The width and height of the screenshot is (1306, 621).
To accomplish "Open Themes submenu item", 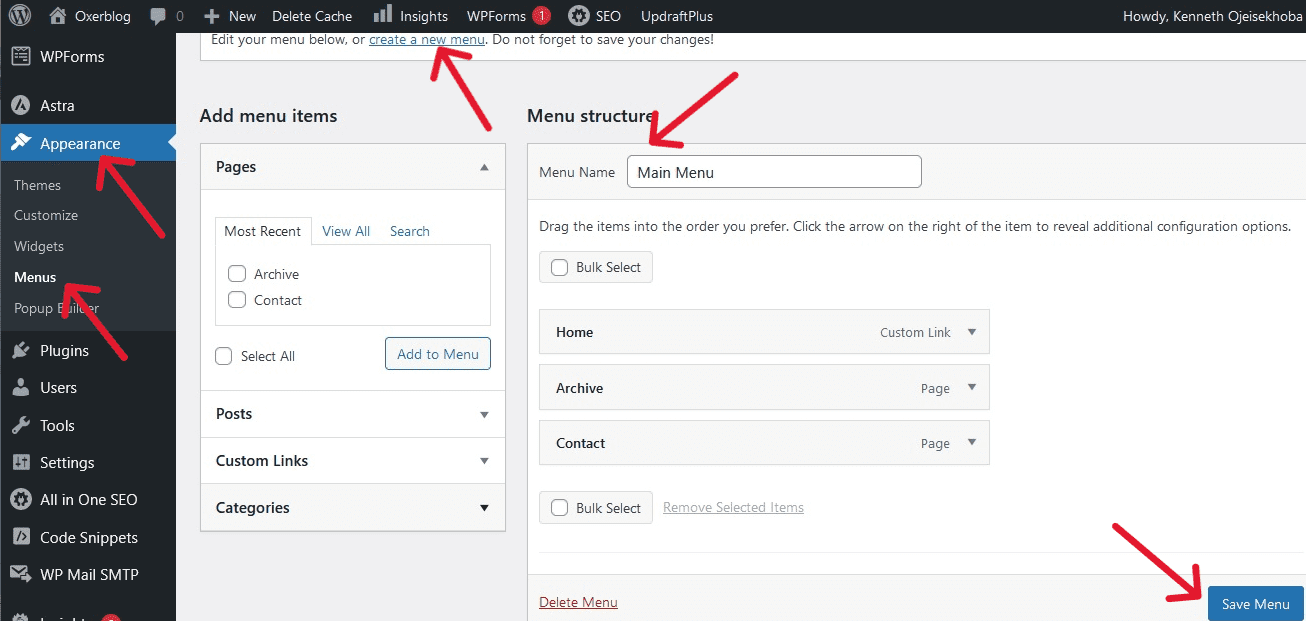I will (37, 185).
